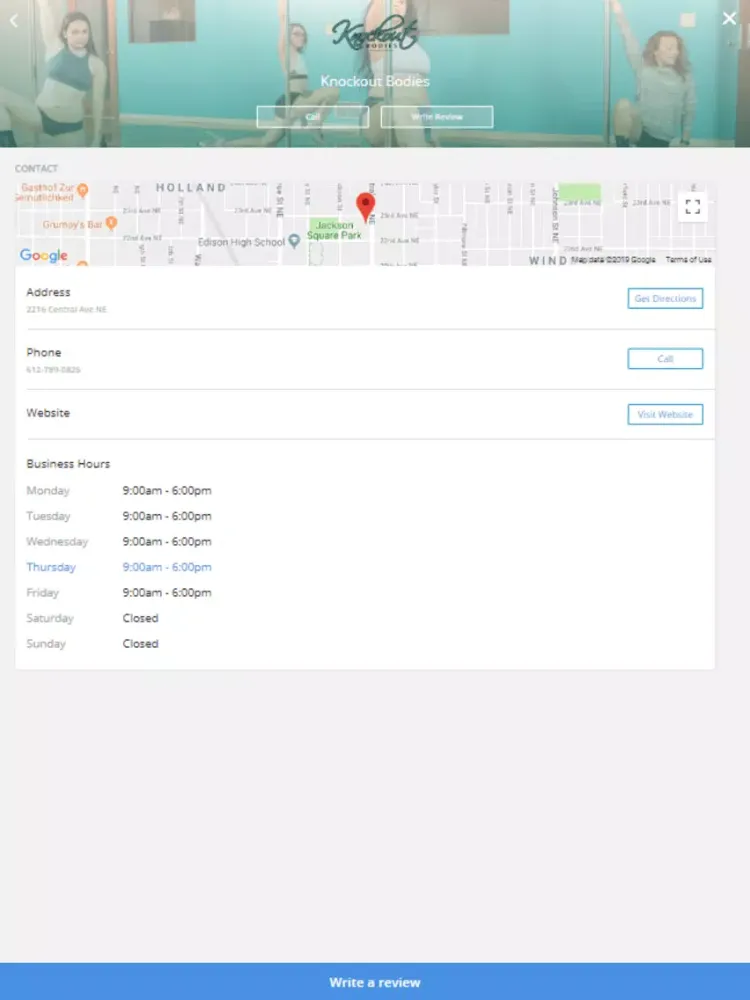Click Saturday's Closed status
This screenshot has width=750, height=1000.
[x=140, y=618]
